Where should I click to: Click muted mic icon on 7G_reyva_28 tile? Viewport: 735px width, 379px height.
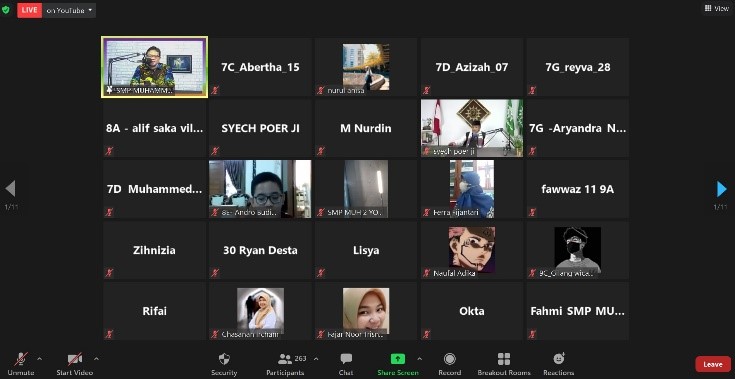532,90
